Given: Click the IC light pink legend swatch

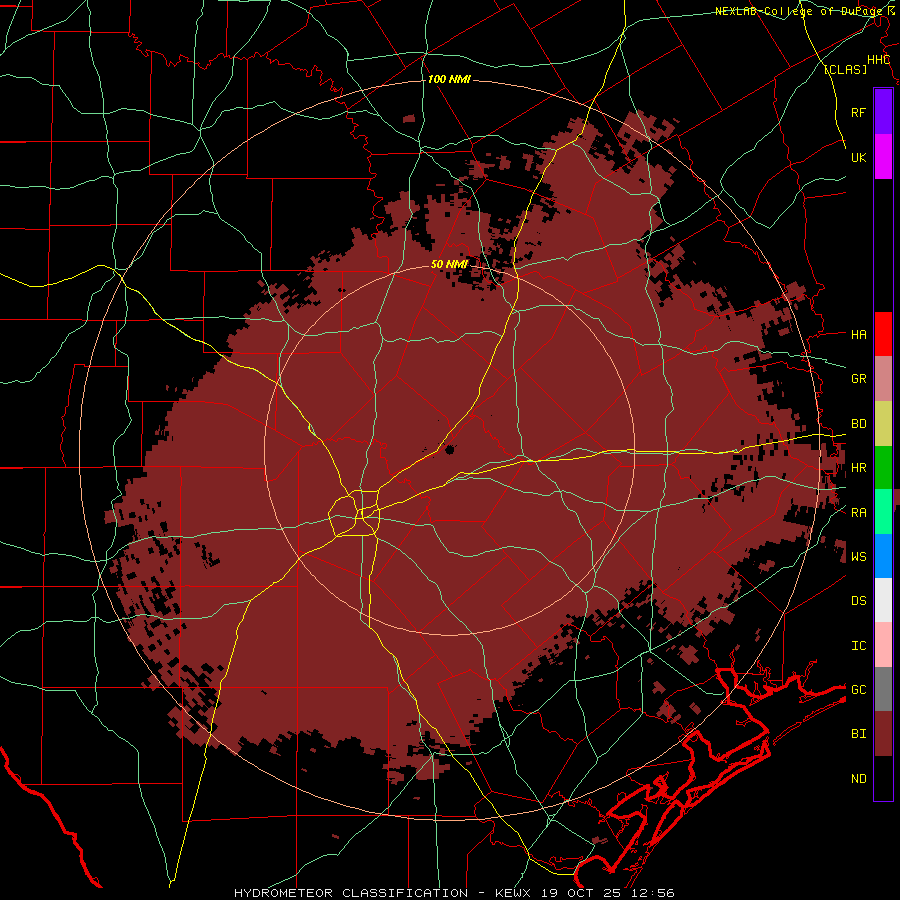Looking at the screenshot, I should tap(883, 645).
